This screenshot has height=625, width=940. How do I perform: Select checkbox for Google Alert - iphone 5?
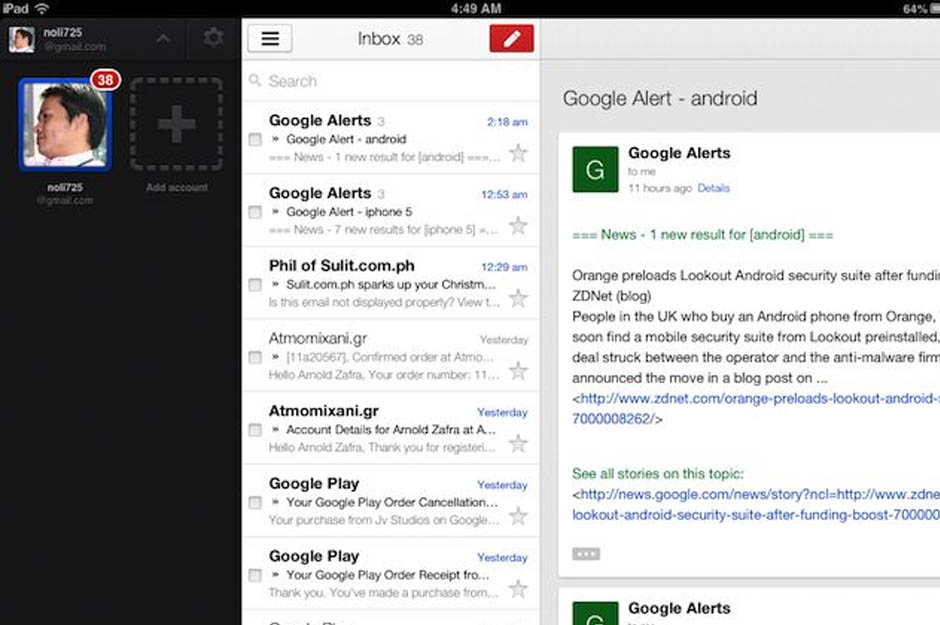click(255, 213)
